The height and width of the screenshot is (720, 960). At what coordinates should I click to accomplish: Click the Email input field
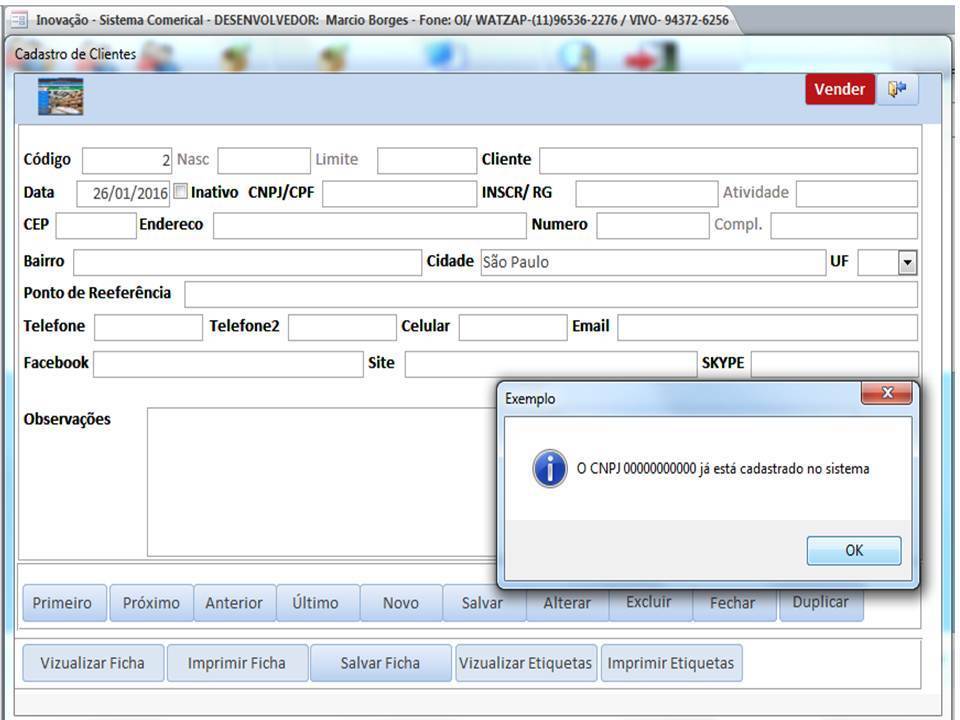768,328
